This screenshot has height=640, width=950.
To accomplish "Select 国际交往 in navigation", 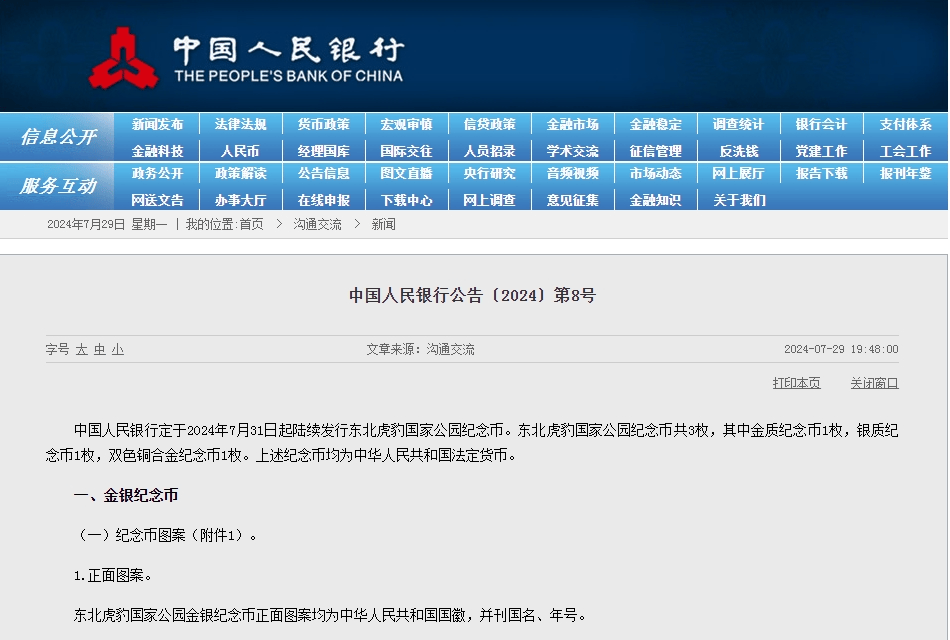I will click(407, 151).
